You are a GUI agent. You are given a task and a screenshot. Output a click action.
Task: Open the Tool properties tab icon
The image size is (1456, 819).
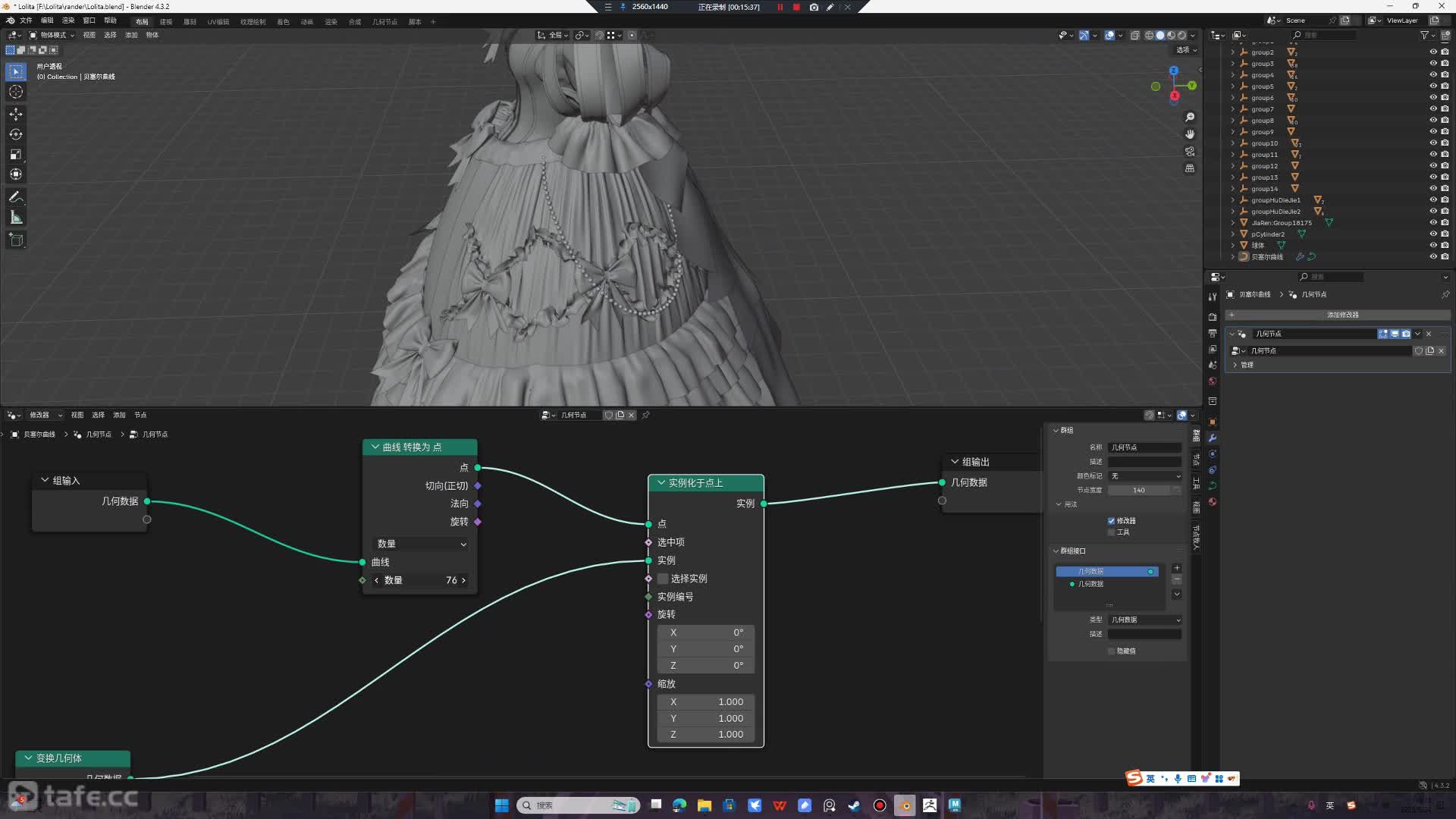[1213, 297]
